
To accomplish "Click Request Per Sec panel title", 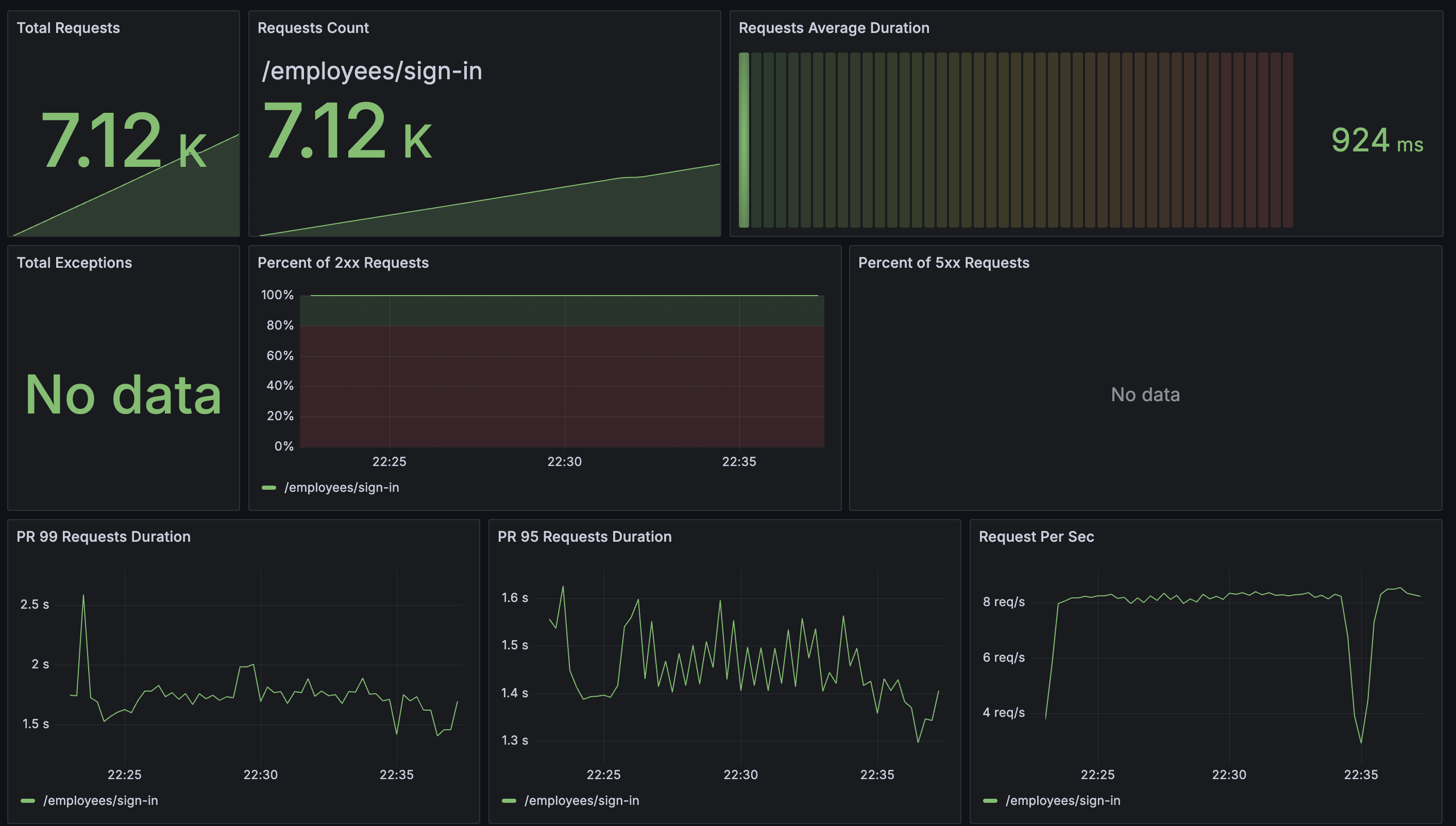I will pos(1036,537).
